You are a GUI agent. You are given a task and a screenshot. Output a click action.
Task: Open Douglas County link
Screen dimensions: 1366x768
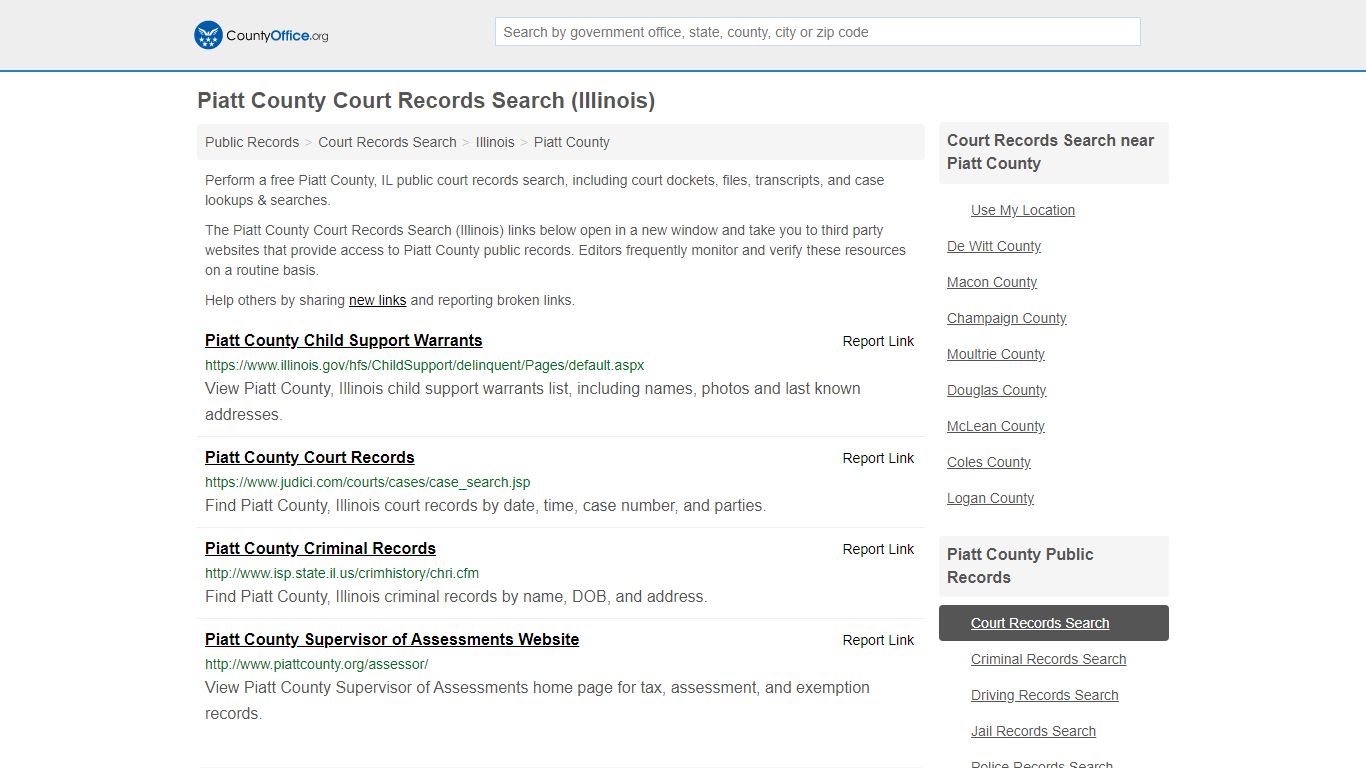point(997,390)
